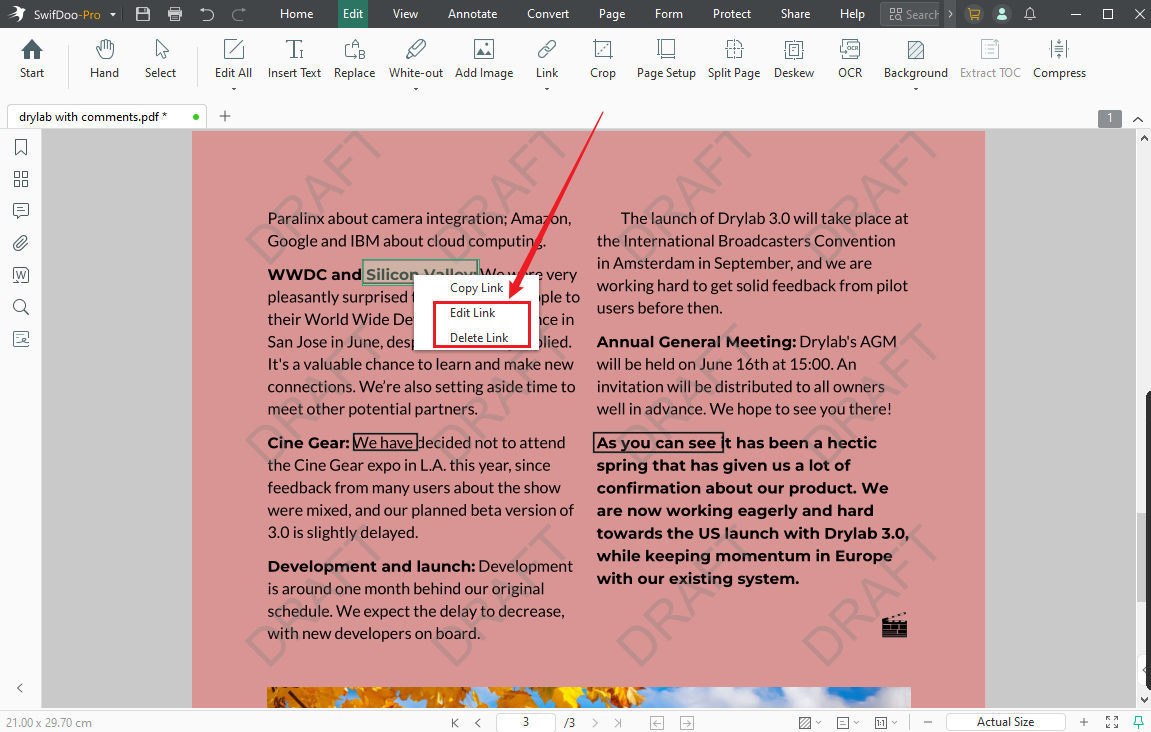The image size is (1151, 732).
Task: Click the page number input field
Action: point(526,722)
